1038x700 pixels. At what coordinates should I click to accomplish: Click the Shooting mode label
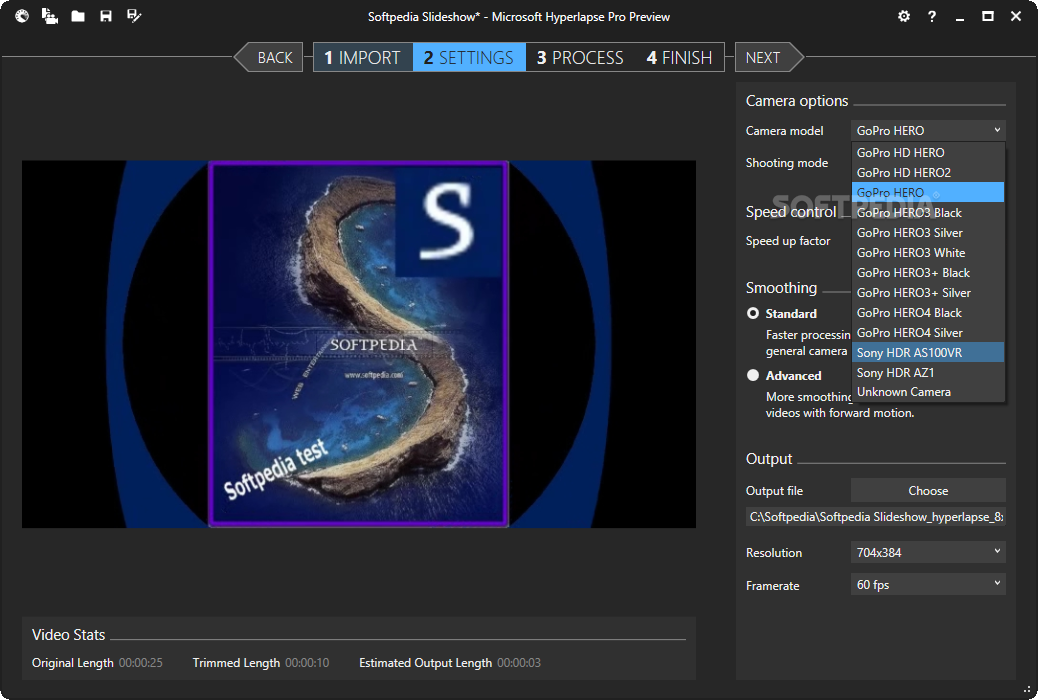786,163
